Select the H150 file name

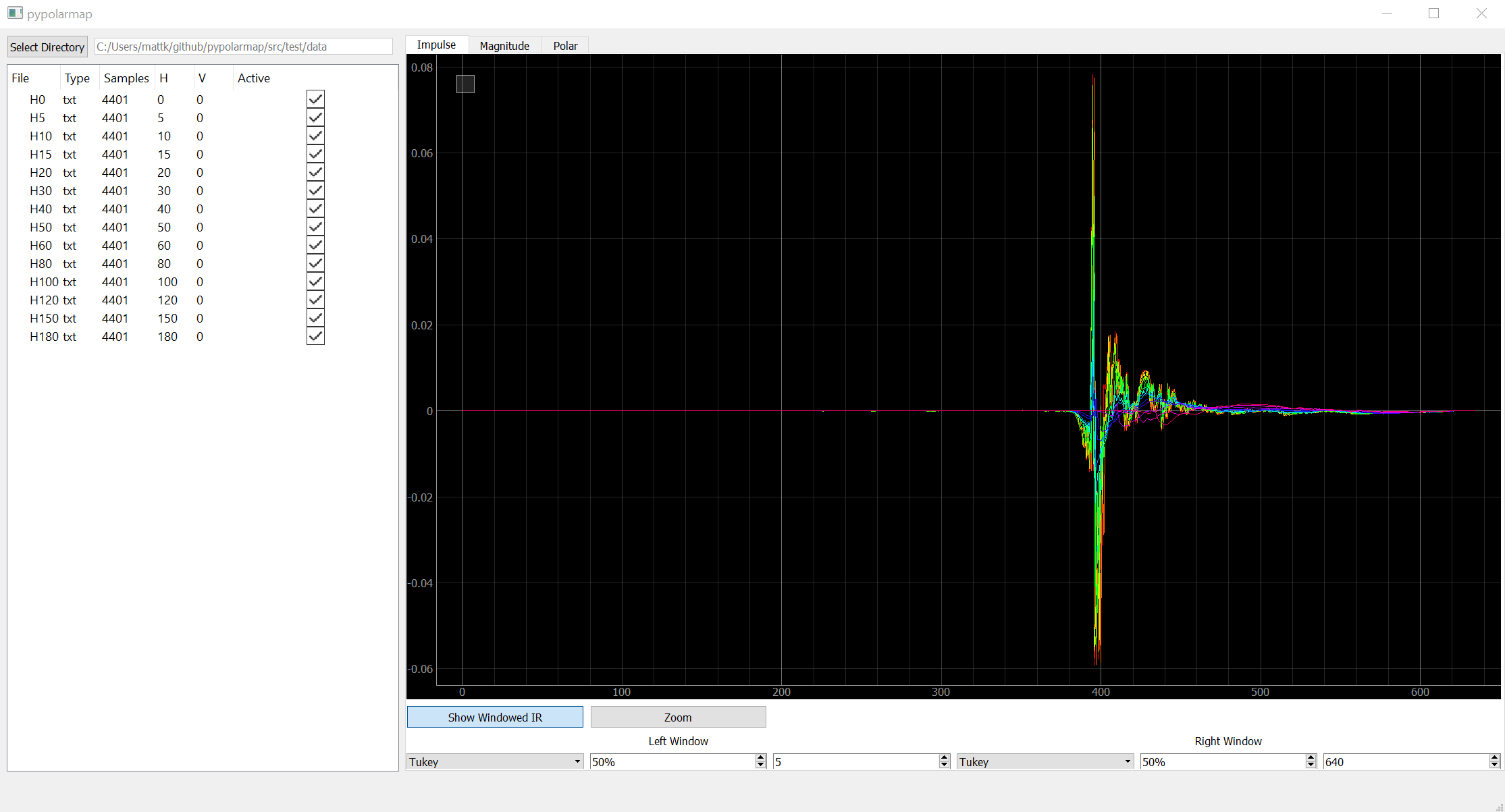point(44,318)
